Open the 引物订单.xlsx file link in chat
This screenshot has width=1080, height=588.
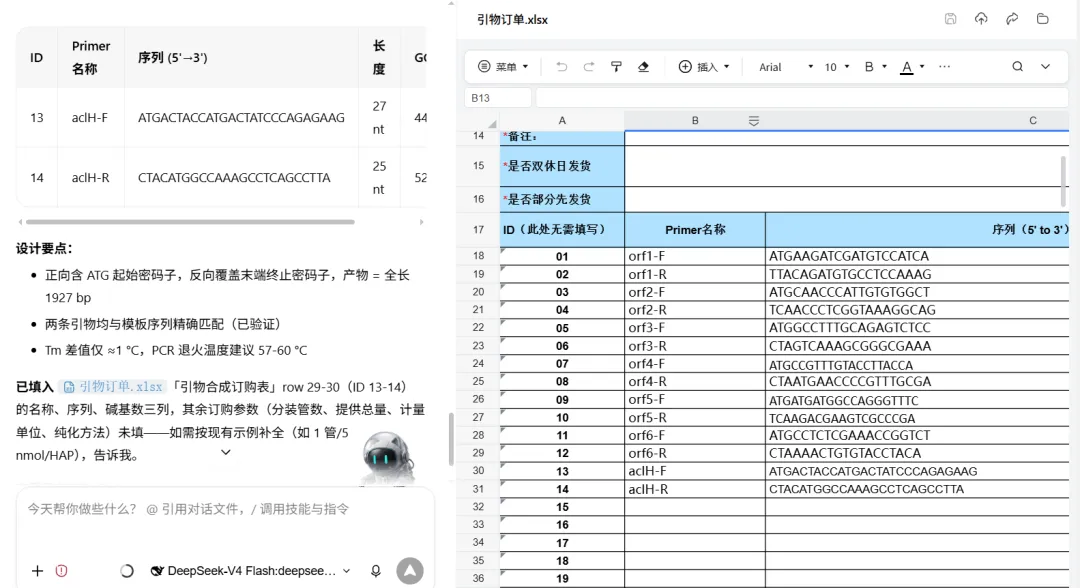coord(114,387)
